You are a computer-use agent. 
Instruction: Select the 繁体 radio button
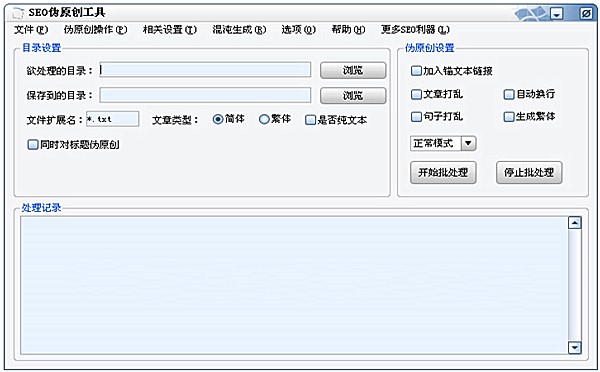(264, 119)
